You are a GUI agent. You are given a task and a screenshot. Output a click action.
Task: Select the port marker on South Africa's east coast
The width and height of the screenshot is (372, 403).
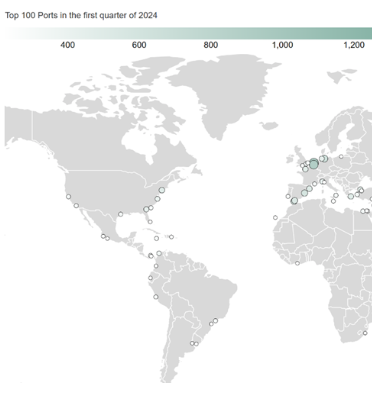pos(365,333)
